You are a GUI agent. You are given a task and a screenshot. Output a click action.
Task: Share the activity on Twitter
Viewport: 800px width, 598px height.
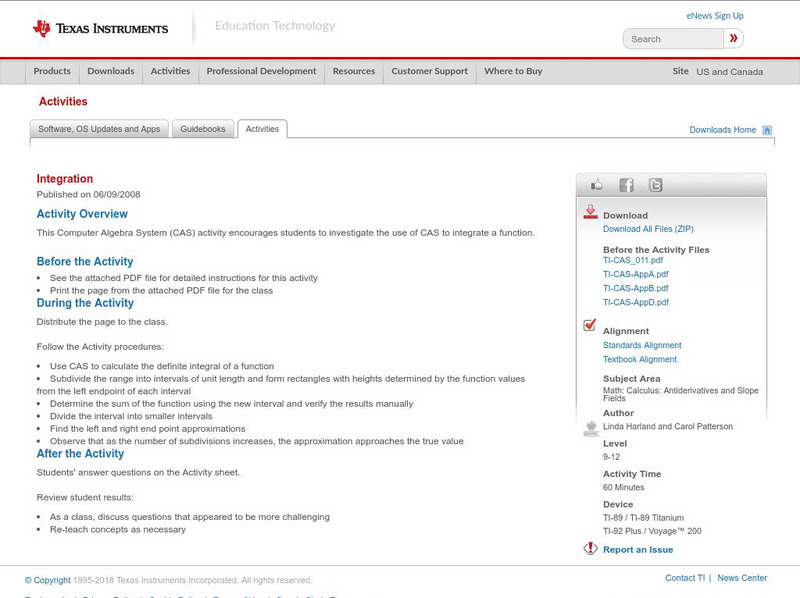pyautogui.click(x=655, y=184)
